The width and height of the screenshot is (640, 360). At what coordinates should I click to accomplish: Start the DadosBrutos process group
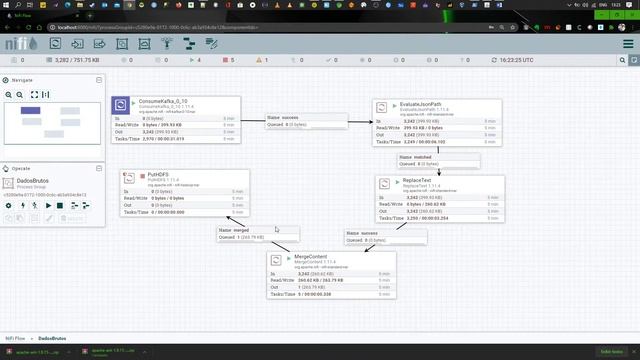pos(48,206)
